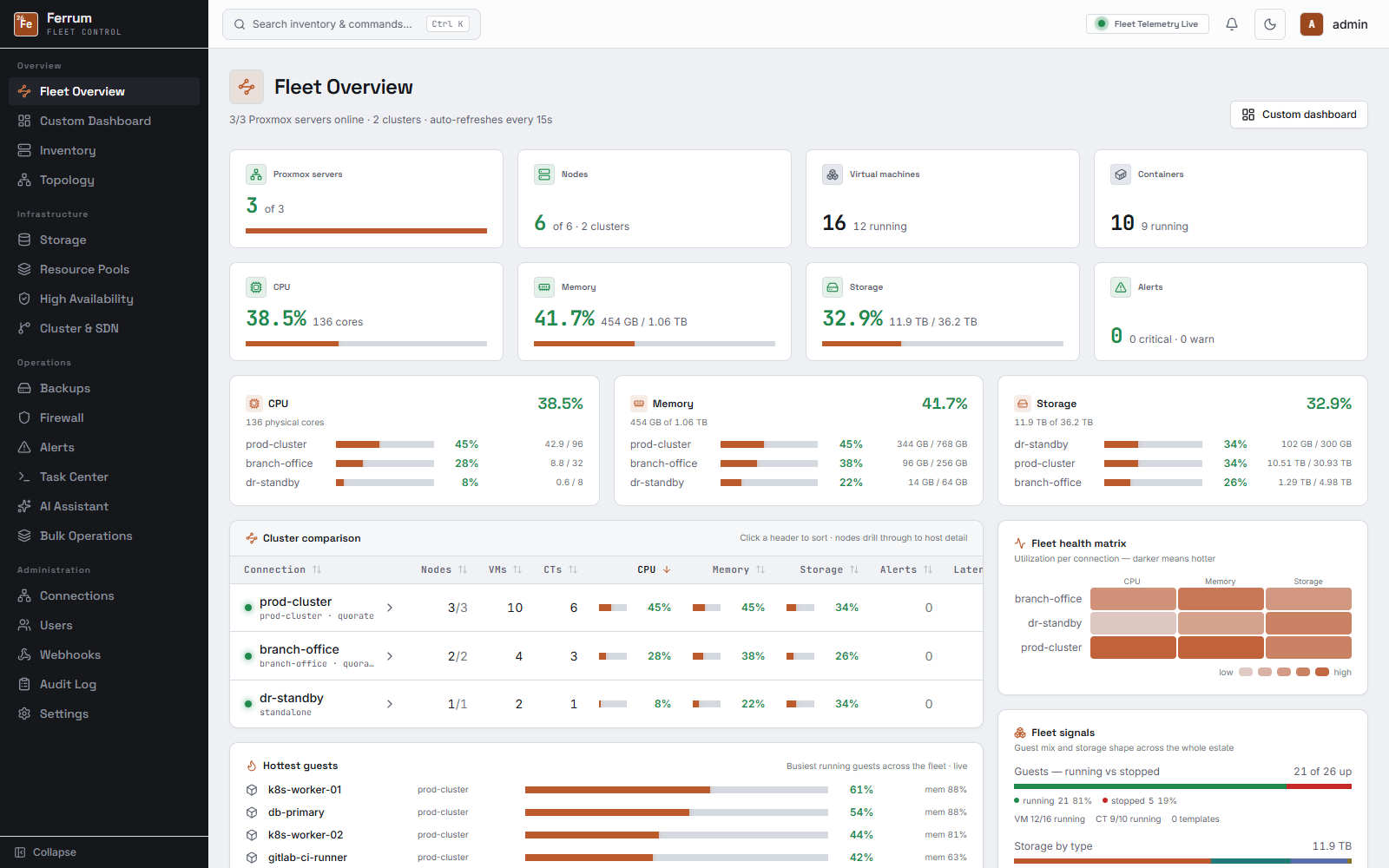Viewport: 1389px width, 868px height.
Task: Open Custom dashboard button
Action: 1299,115
